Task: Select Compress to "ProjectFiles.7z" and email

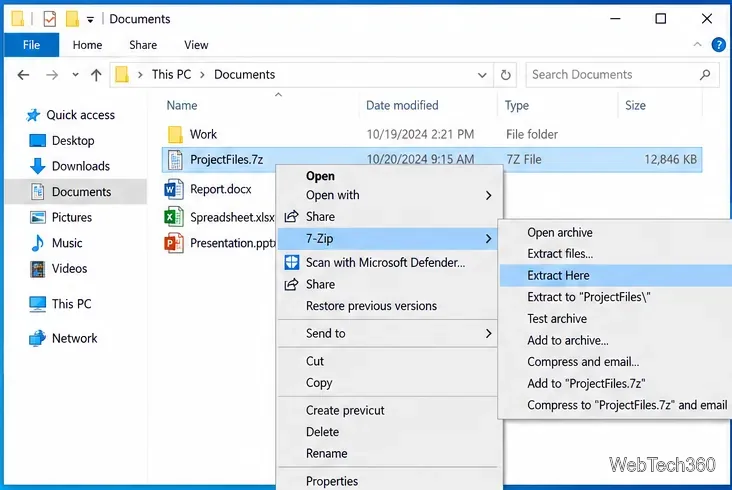Action: click(x=627, y=405)
